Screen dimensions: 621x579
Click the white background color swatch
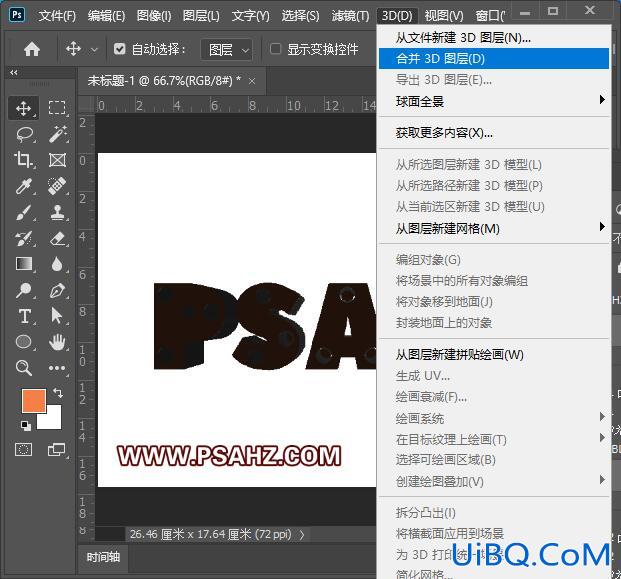click(x=53, y=421)
